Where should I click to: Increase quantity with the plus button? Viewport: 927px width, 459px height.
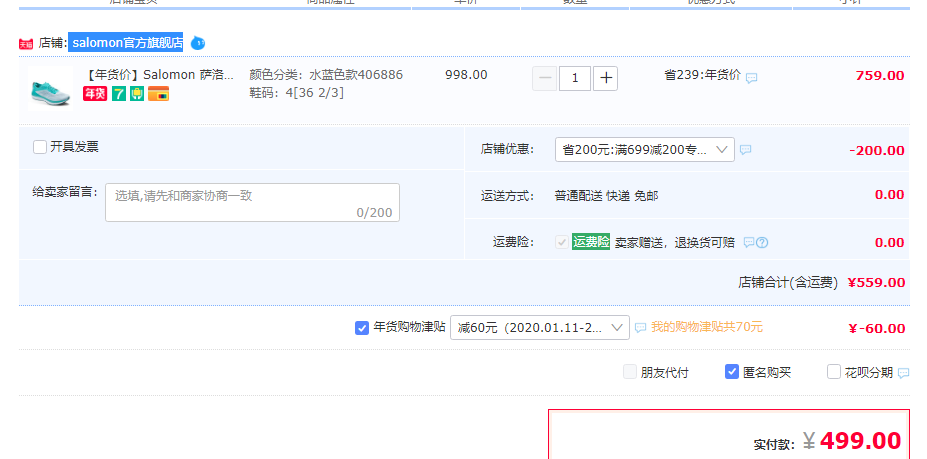coord(605,78)
